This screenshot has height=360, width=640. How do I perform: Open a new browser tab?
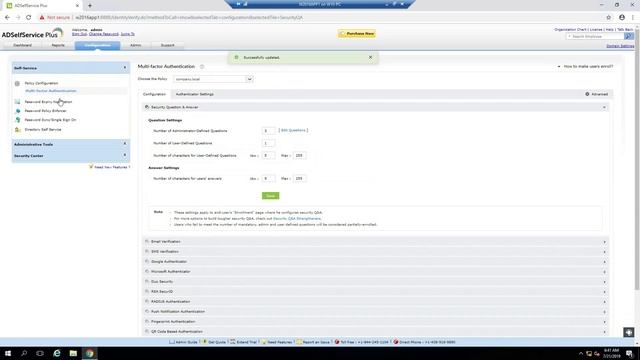(x=90, y=6)
